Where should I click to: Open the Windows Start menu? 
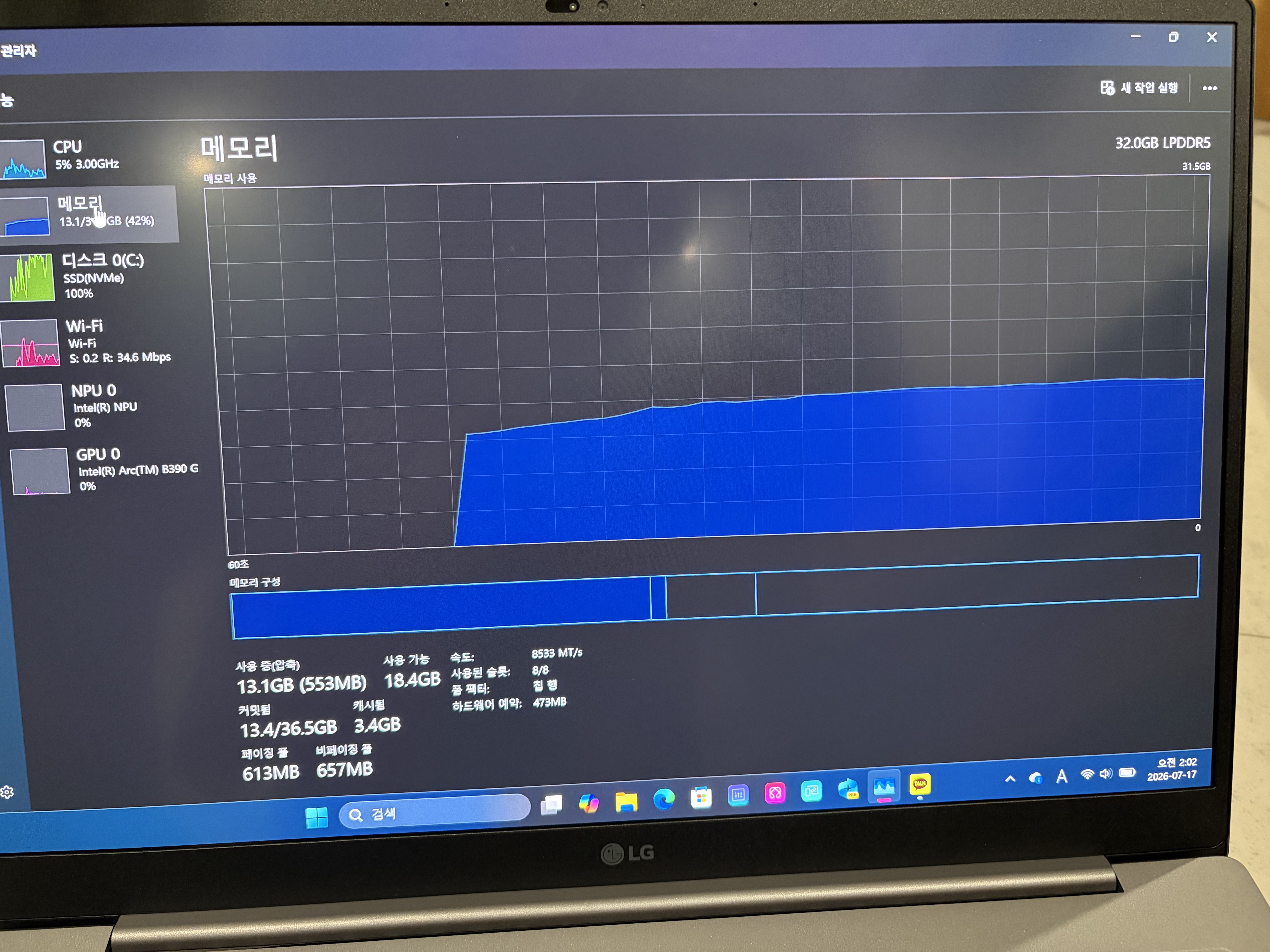[x=316, y=818]
